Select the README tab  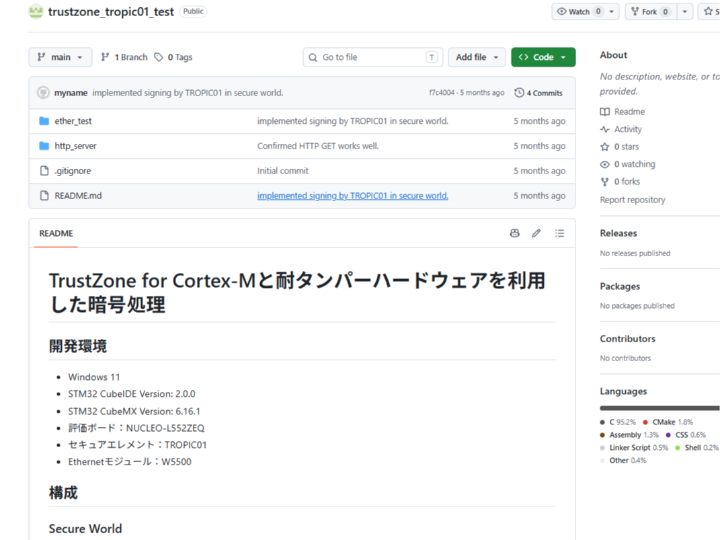coord(56,233)
